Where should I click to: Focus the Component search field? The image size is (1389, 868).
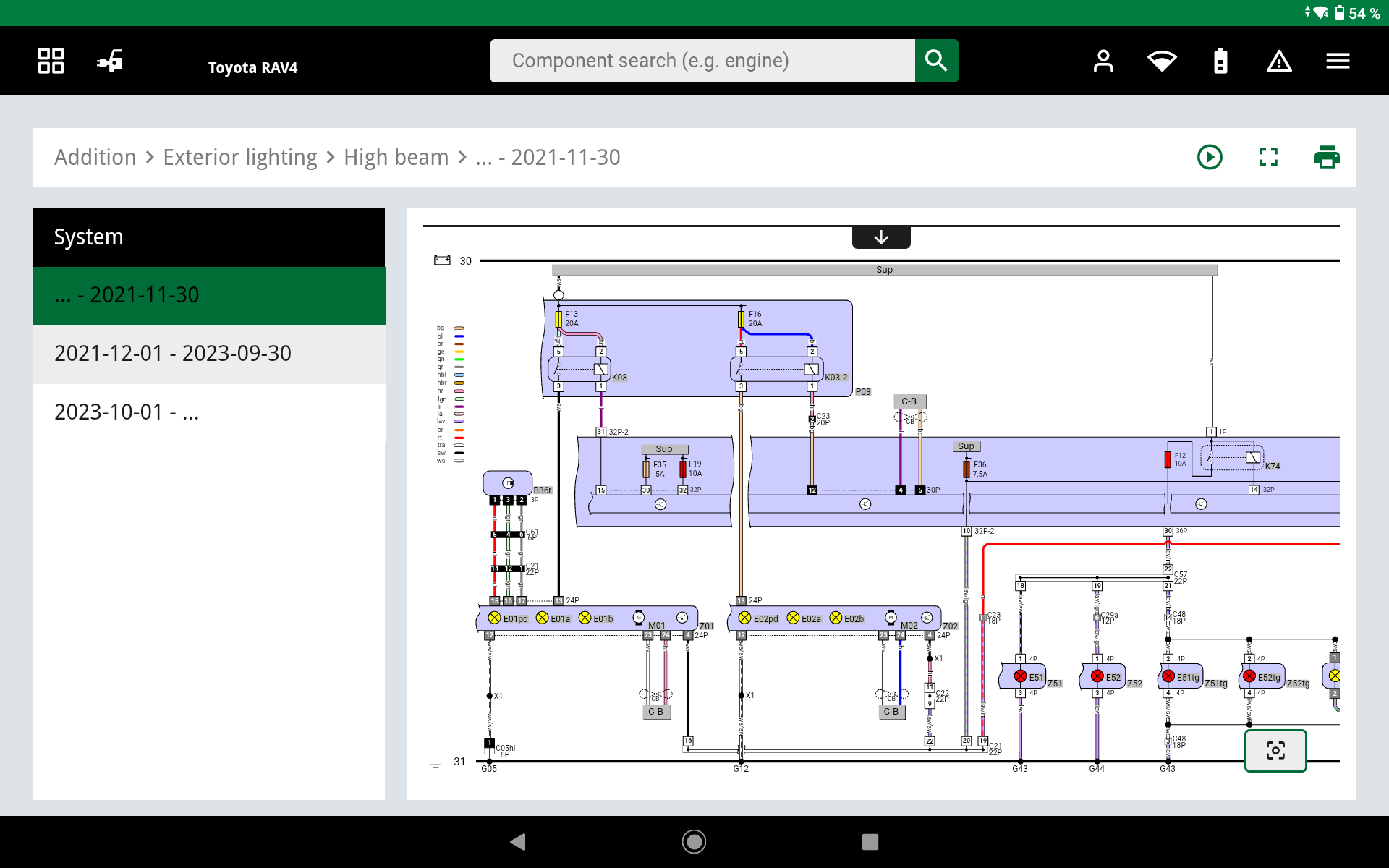coord(702,61)
